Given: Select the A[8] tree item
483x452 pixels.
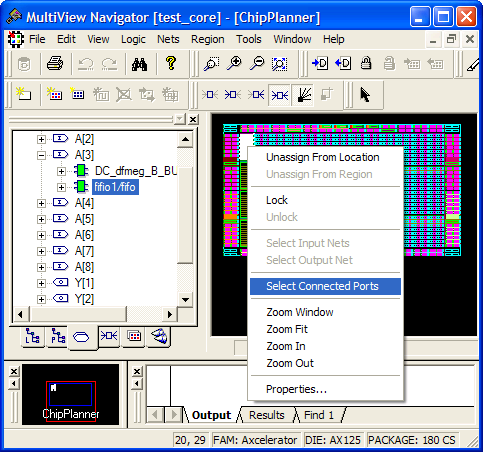Looking at the screenshot, I should (84, 267).
